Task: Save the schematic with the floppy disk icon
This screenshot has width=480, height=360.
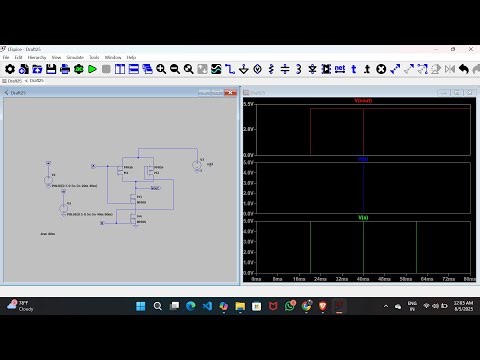Action: (x=51, y=69)
